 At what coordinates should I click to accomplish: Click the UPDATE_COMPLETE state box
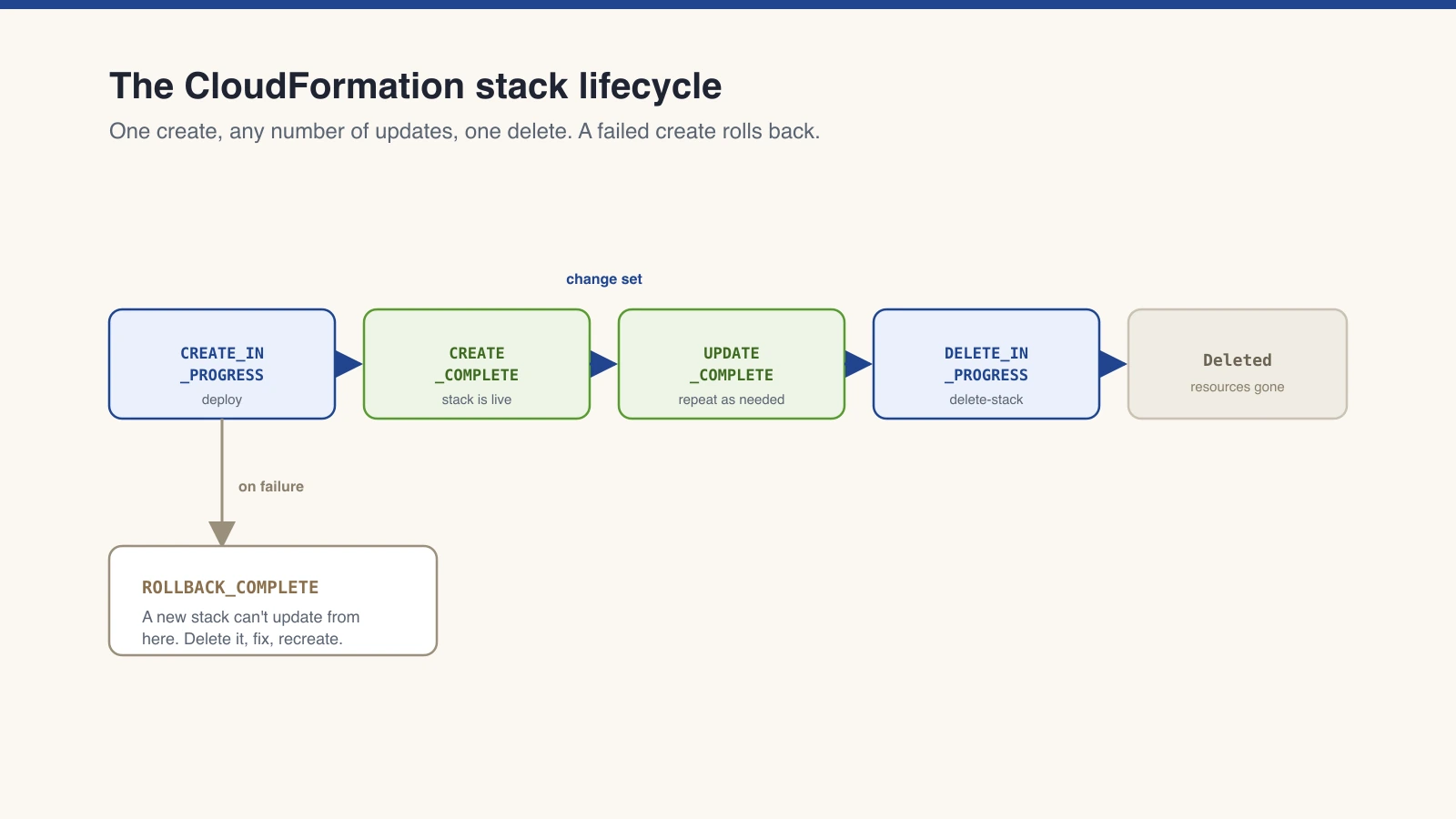pyautogui.click(x=732, y=364)
